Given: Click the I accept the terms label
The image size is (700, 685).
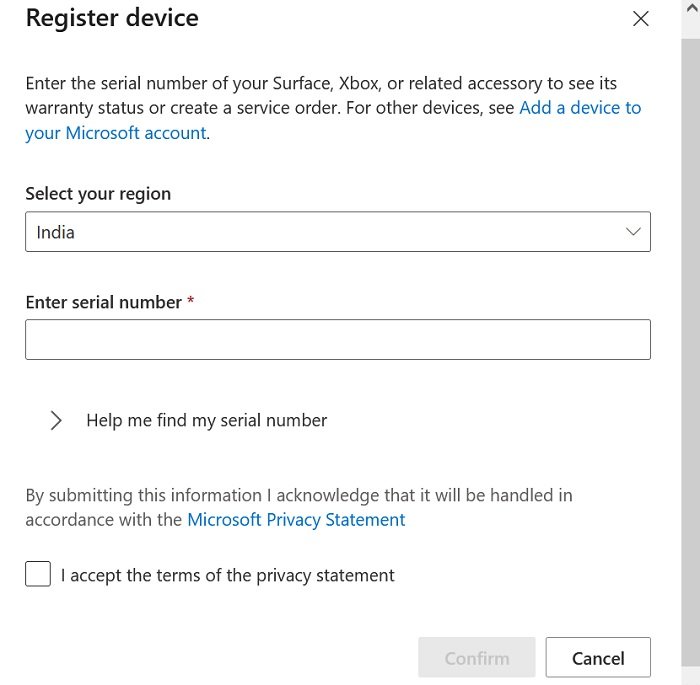Looking at the screenshot, I should (x=228, y=576).
